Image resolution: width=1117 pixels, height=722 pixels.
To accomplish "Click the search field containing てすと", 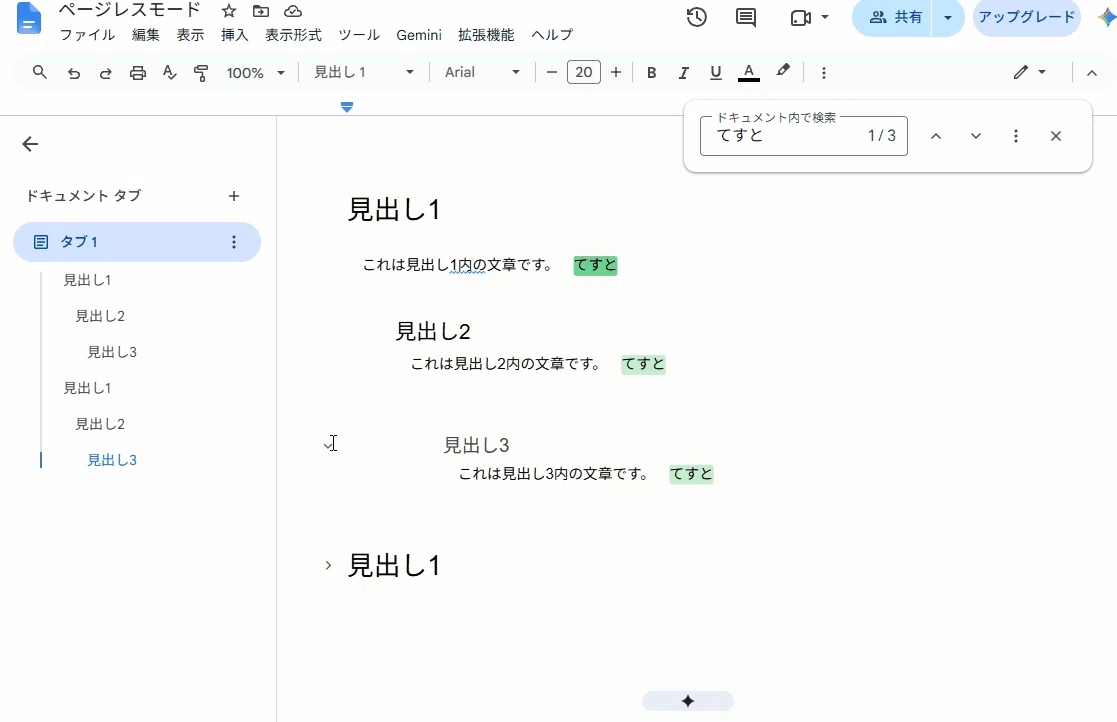I will 804,136.
